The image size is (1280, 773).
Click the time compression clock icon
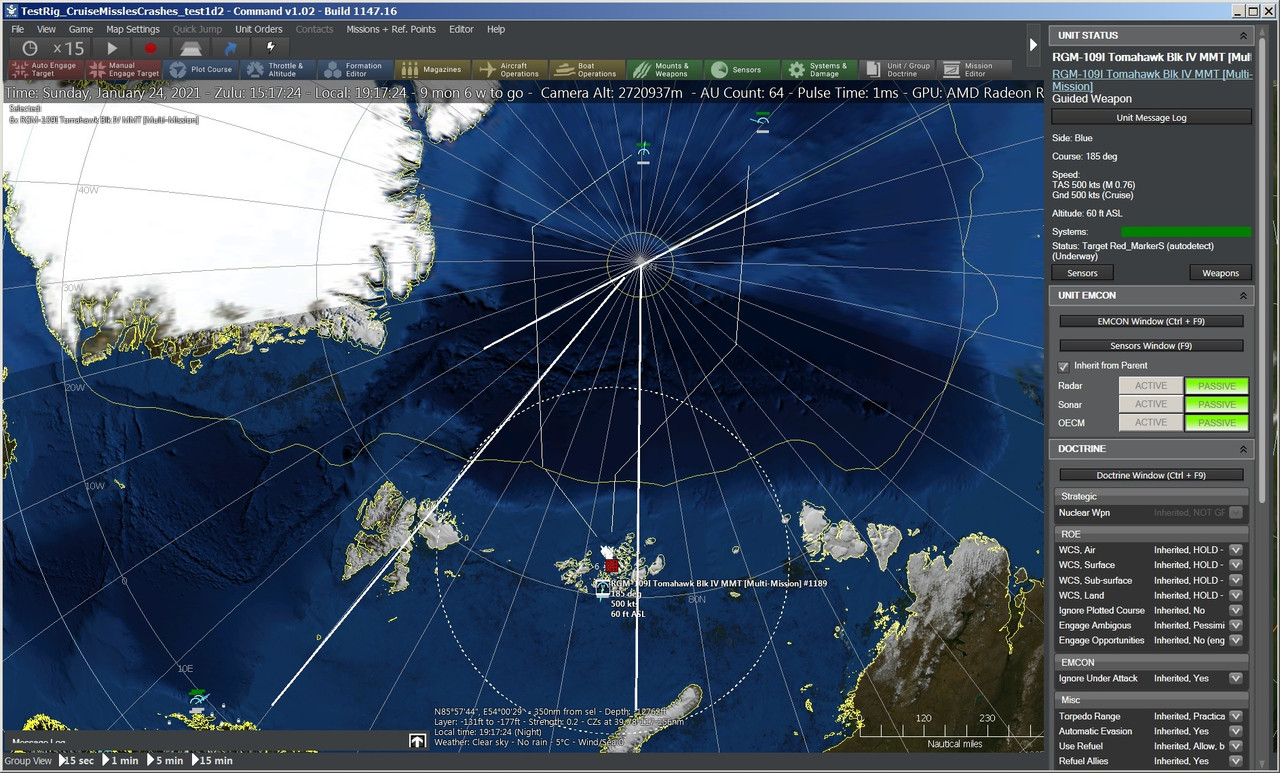pyautogui.click(x=30, y=48)
